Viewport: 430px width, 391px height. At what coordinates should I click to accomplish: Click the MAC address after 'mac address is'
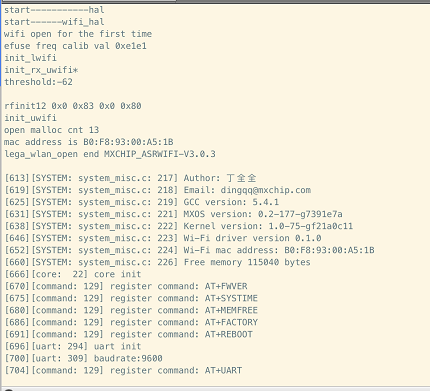point(128,142)
